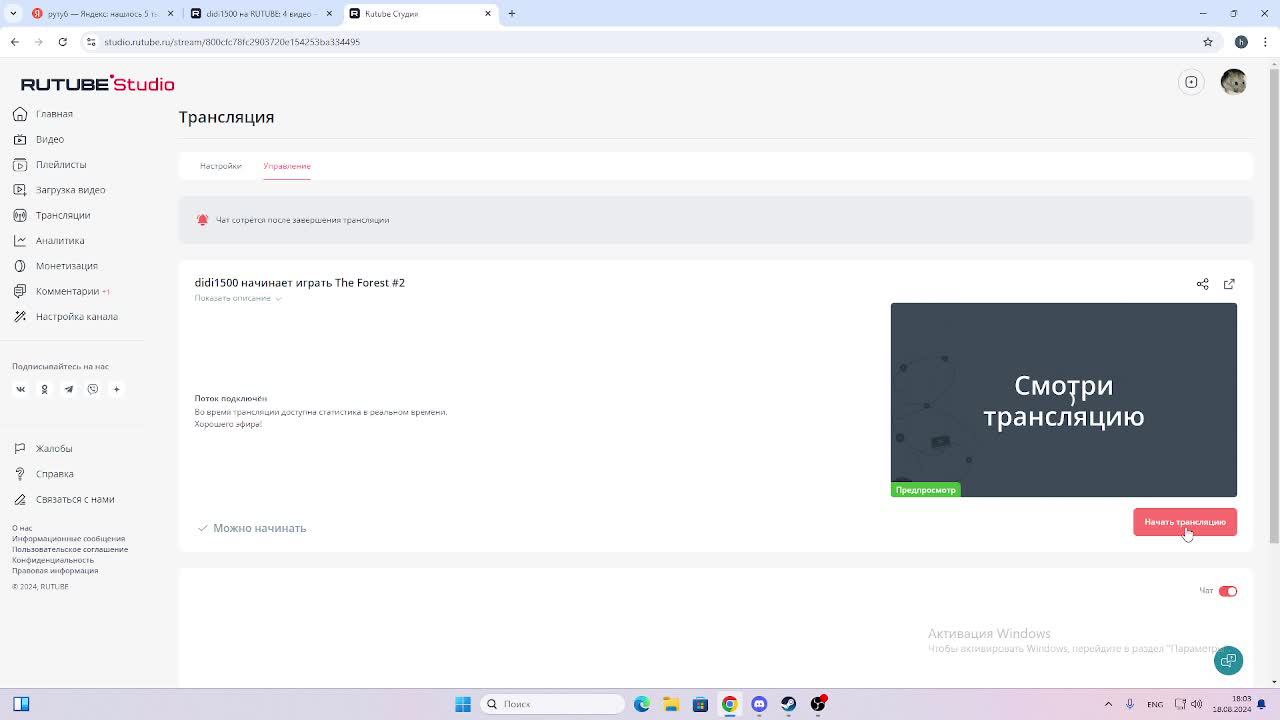This screenshot has width=1280, height=720.
Task: Open Монетизация in the sidebar
Action: pos(66,266)
